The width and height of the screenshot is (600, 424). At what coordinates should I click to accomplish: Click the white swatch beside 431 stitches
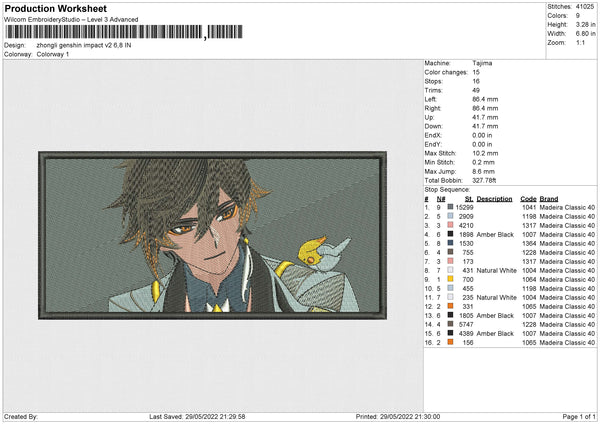click(450, 270)
